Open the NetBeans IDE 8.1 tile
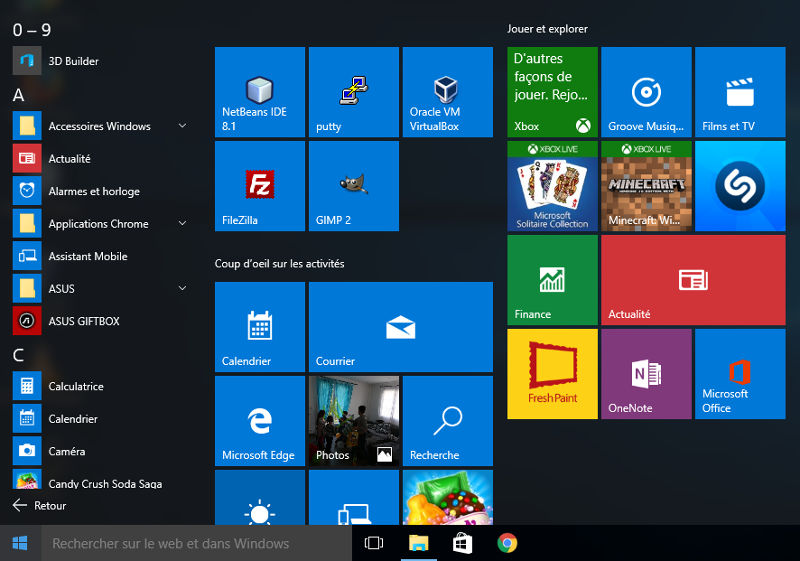This screenshot has width=800, height=561. point(260,92)
